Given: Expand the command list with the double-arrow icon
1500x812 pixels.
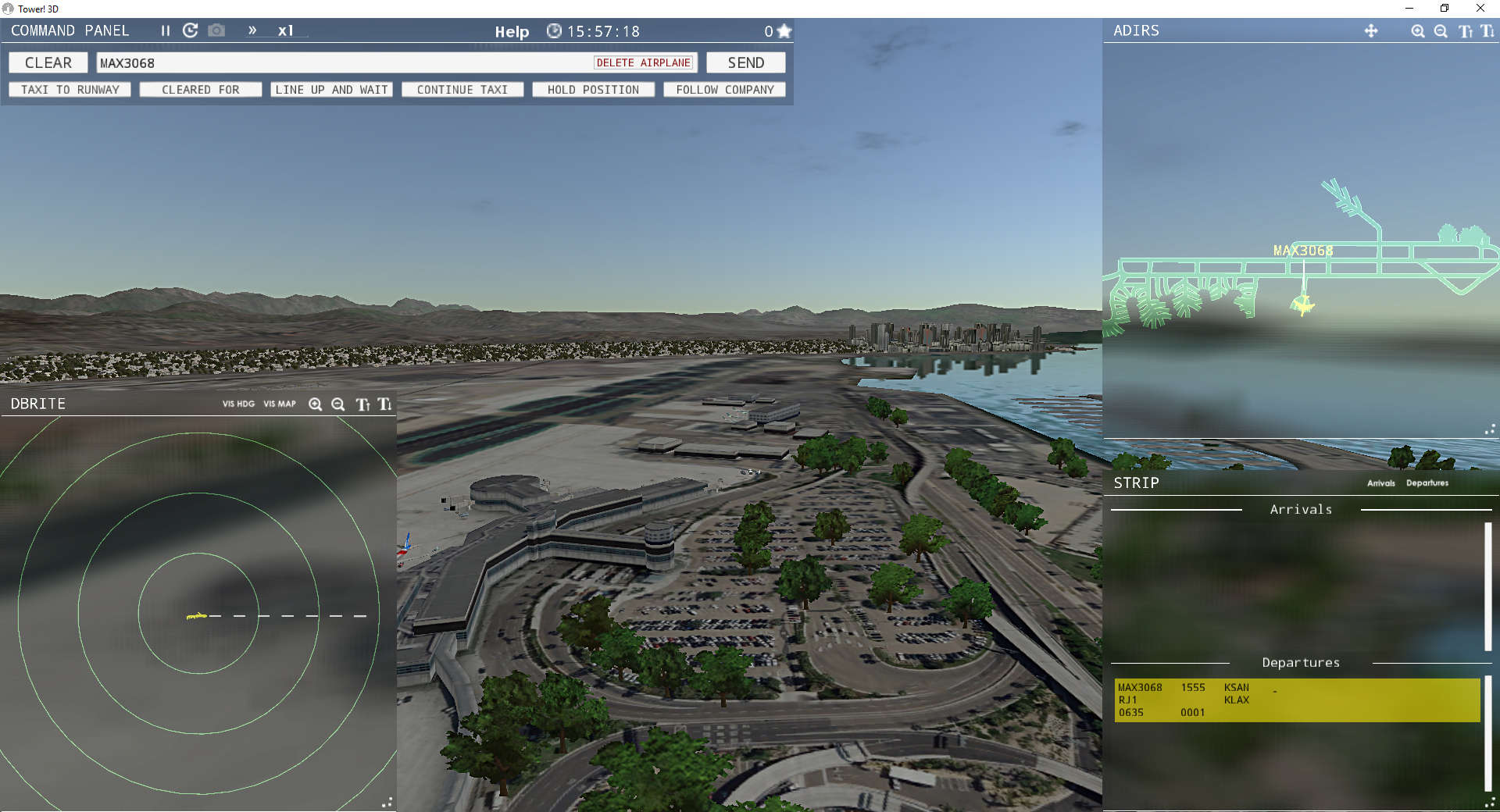Looking at the screenshot, I should pos(252,31).
